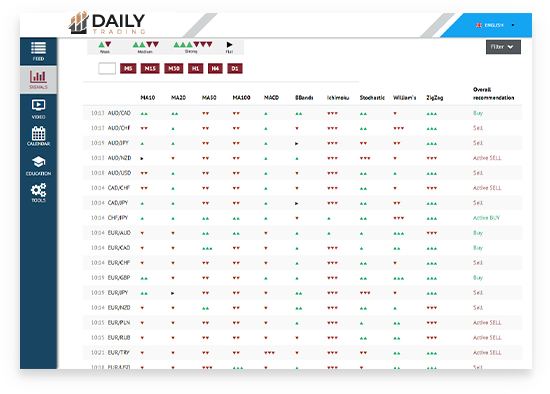This screenshot has height=394, width=550.
Task: Toggle the H1 timeframe button
Action: 195,68
